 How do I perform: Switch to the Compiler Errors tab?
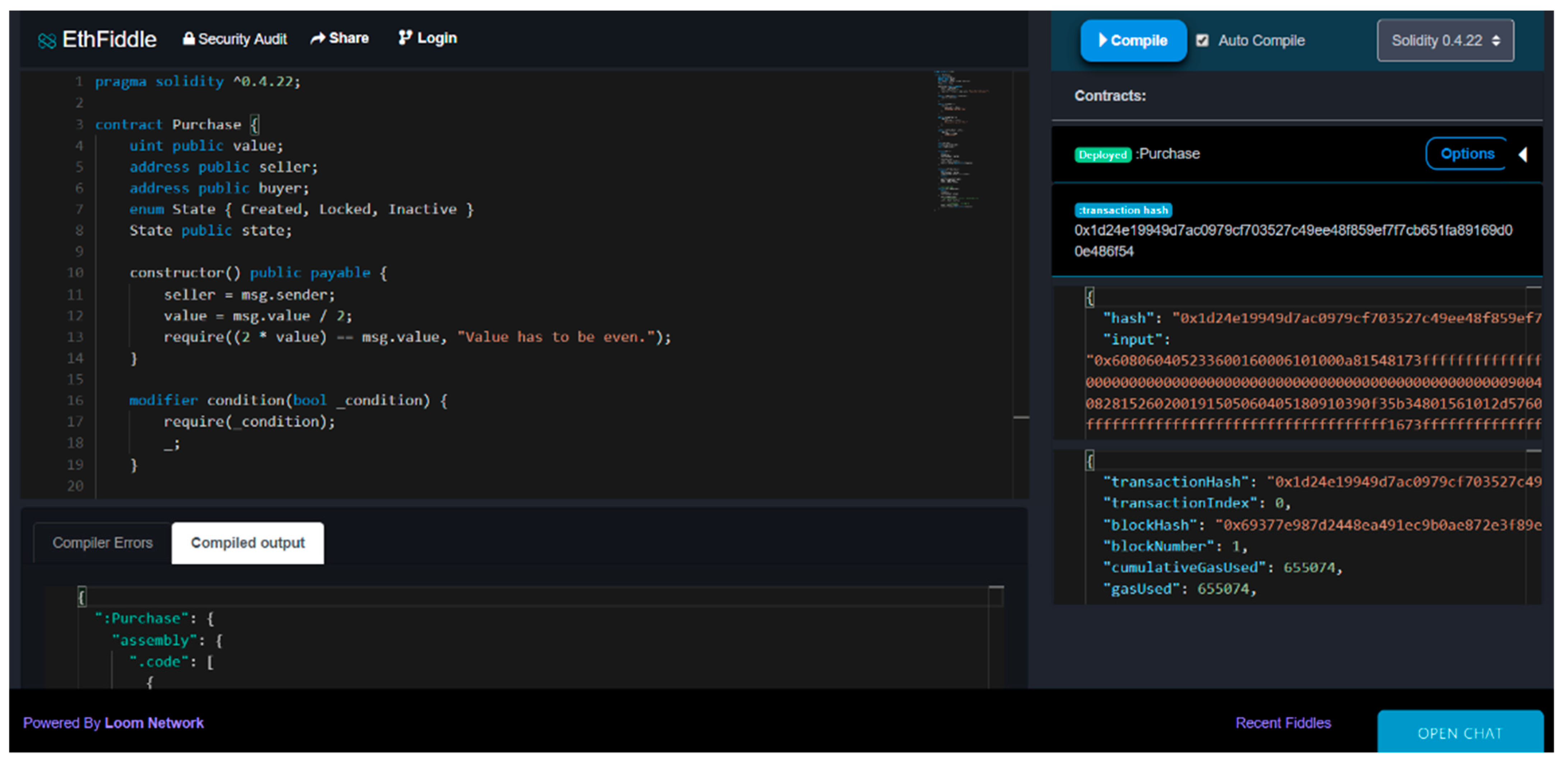pyautogui.click(x=102, y=543)
